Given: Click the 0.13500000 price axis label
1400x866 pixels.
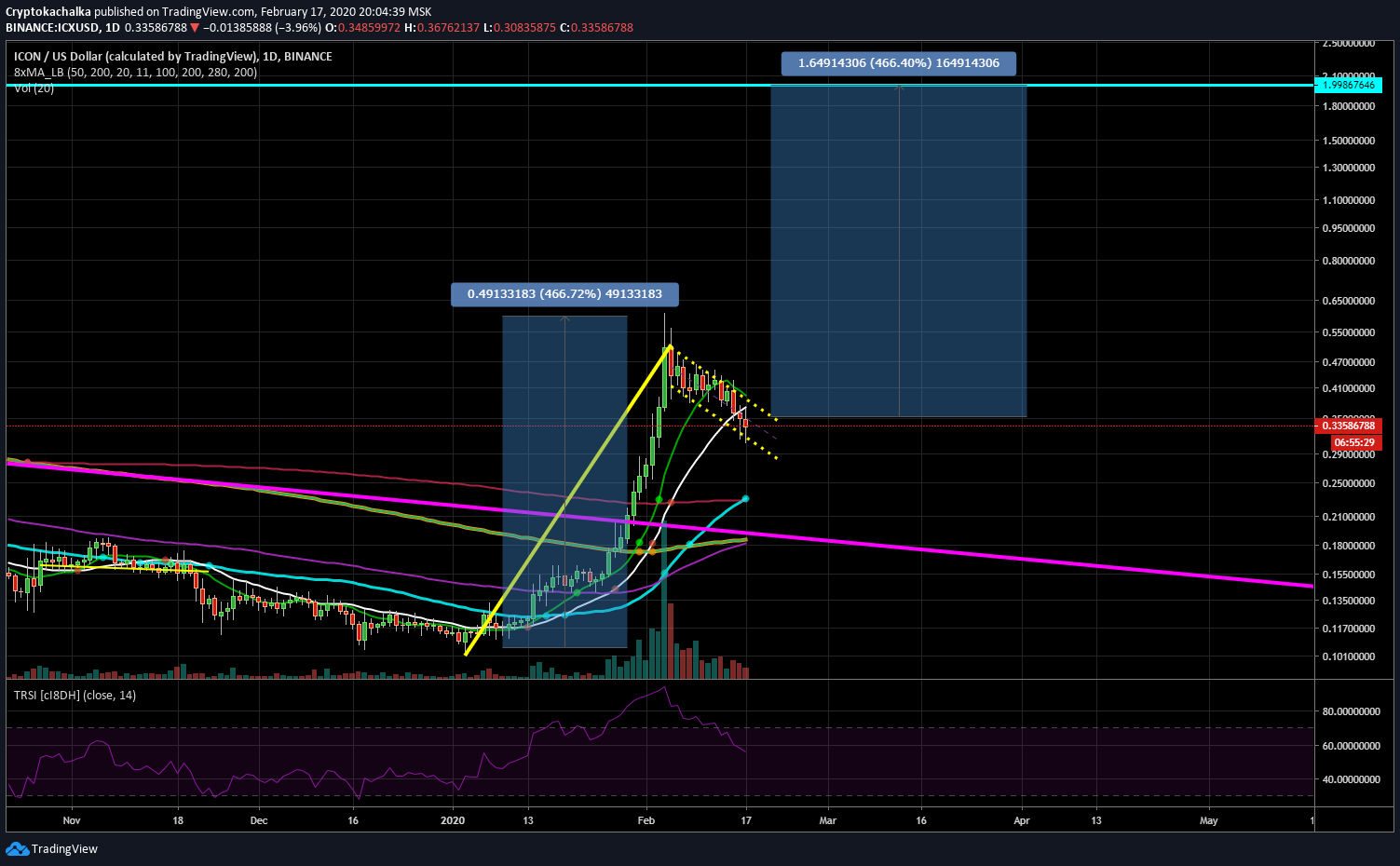Looking at the screenshot, I should point(1348,601).
